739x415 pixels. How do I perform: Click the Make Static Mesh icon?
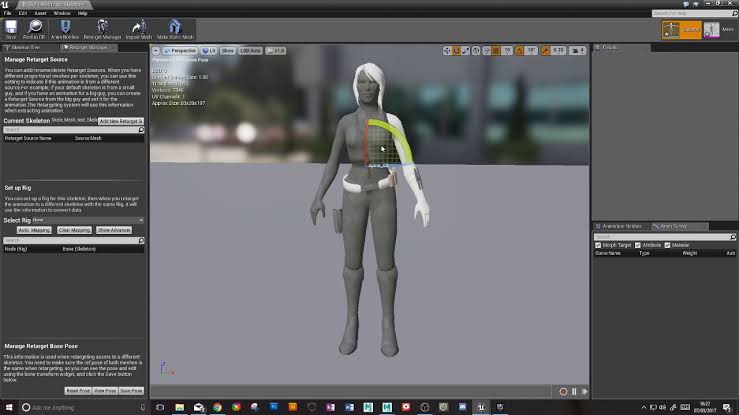tap(175, 29)
